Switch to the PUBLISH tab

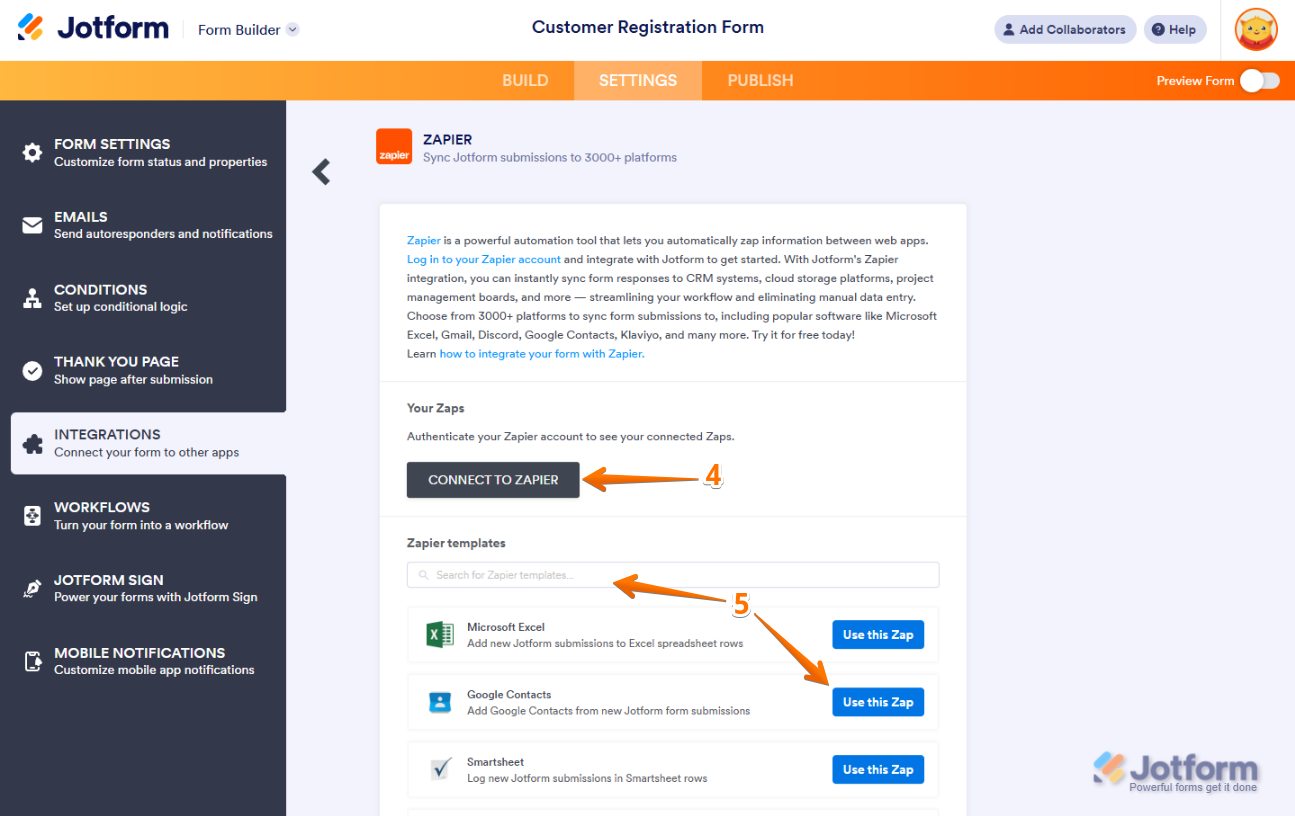click(760, 81)
